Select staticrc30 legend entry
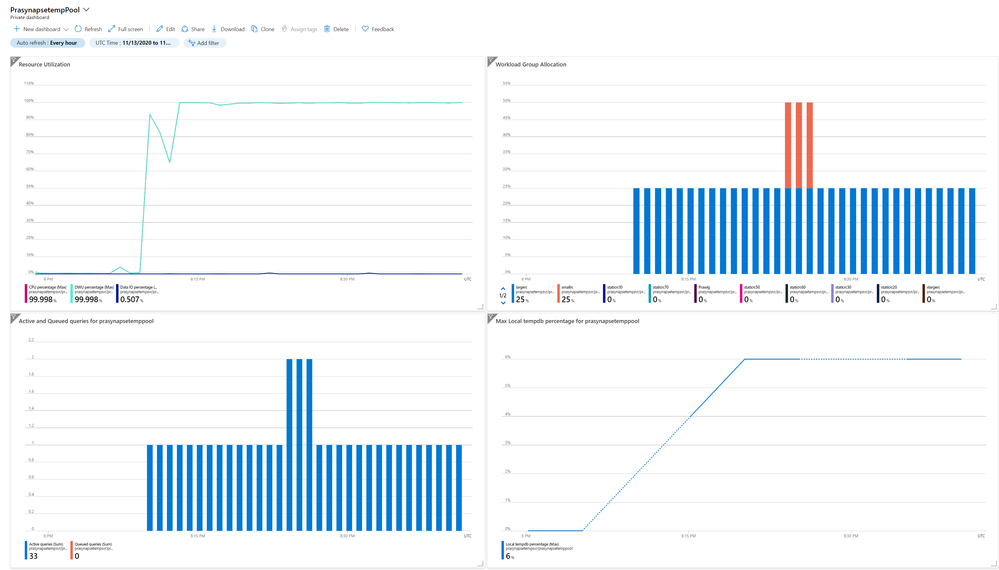Image resolution: width=999 pixels, height=570 pixels. (854, 294)
